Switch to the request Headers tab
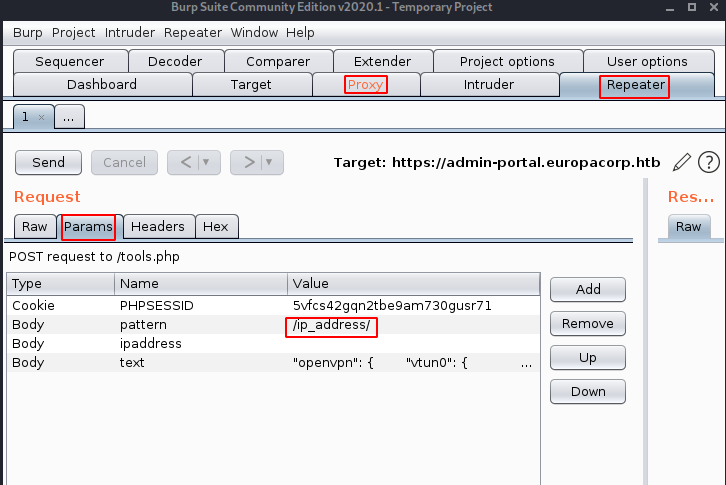This screenshot has width=726, height=485. [157, 227]
